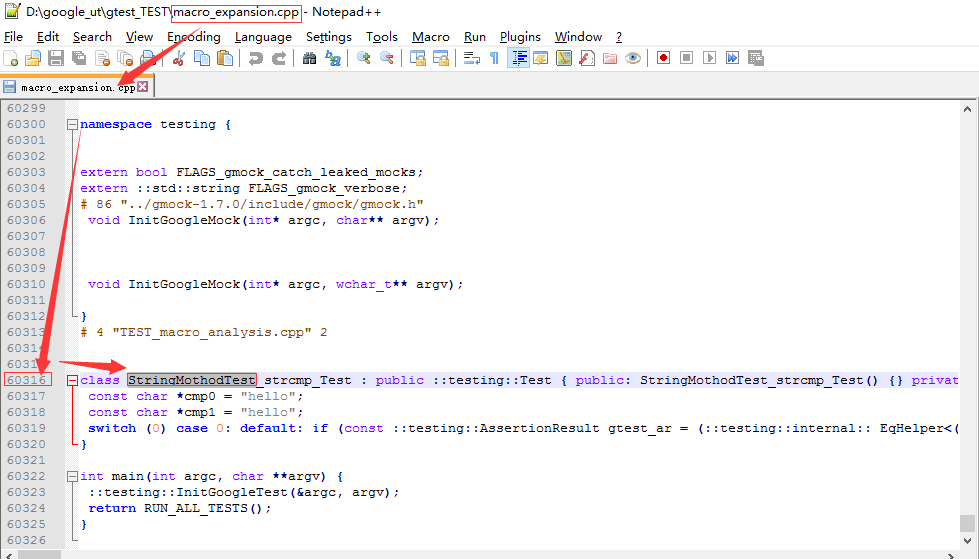Open the Plugins menu
The image size is (979, 559).
(x=520, y=37)
